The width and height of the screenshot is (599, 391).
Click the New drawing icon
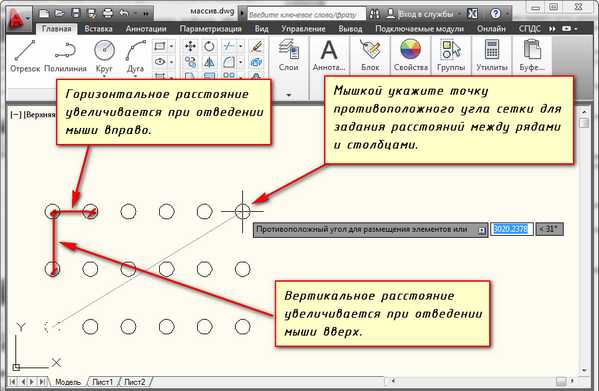click(44, 14)
